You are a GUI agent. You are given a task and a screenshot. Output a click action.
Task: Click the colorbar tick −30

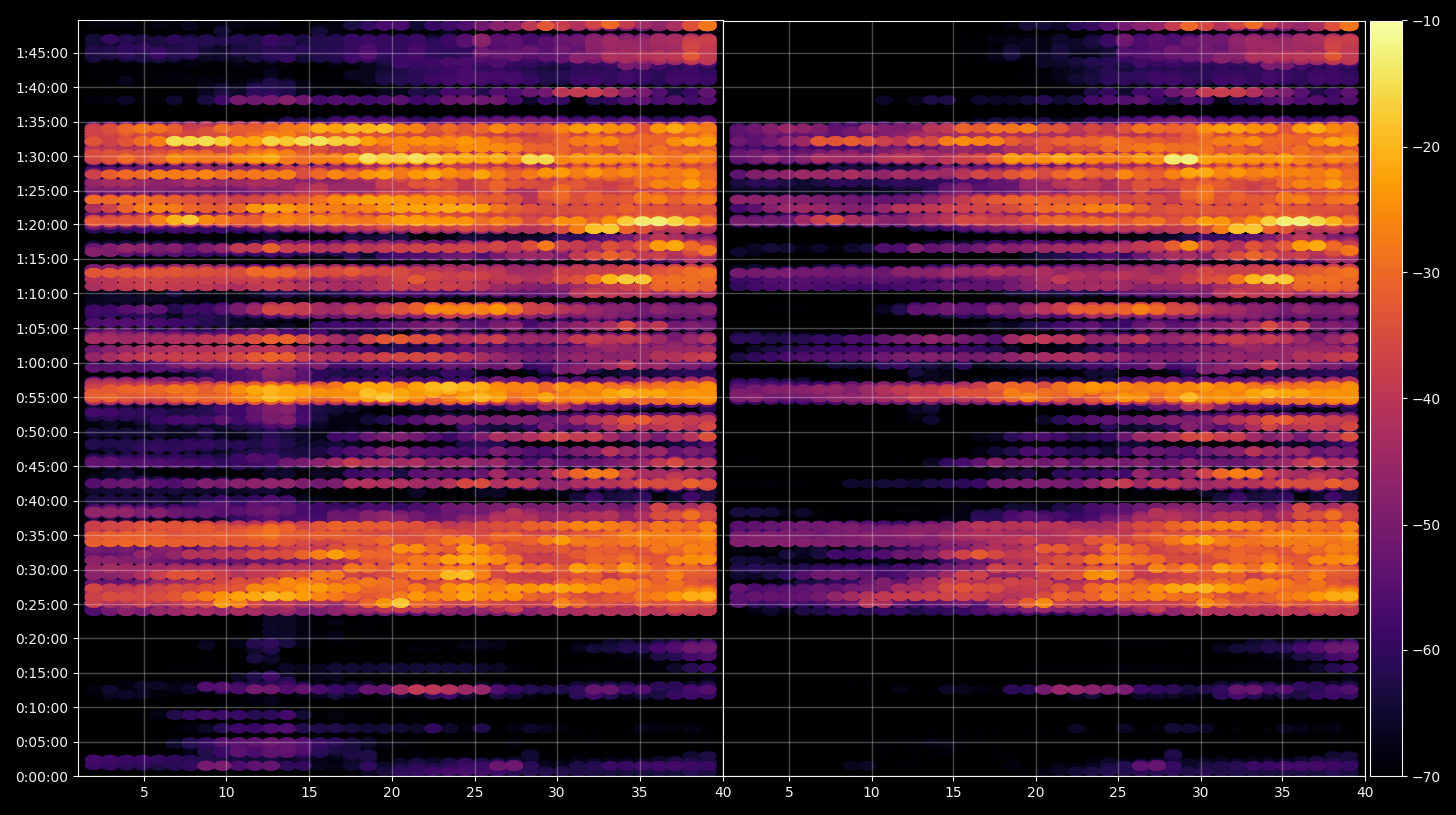click(1427, 273)
